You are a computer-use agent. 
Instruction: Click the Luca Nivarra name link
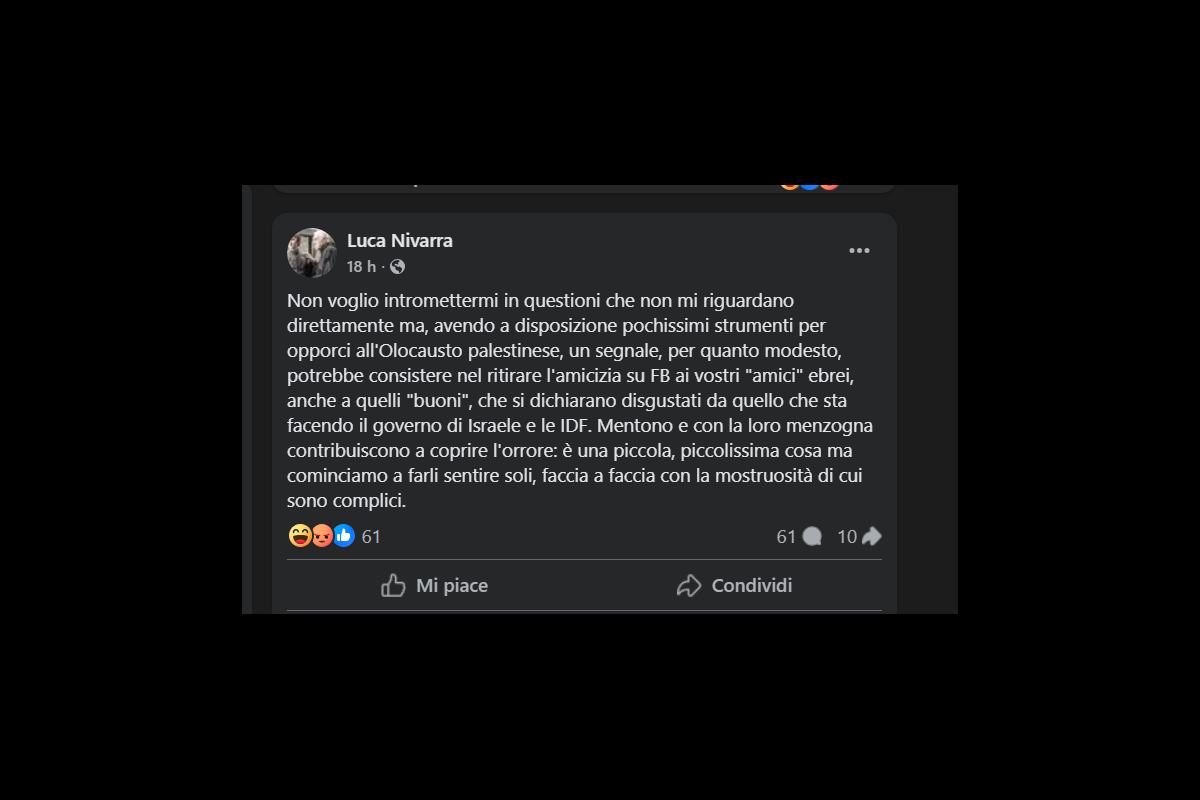tap(399, 240)
